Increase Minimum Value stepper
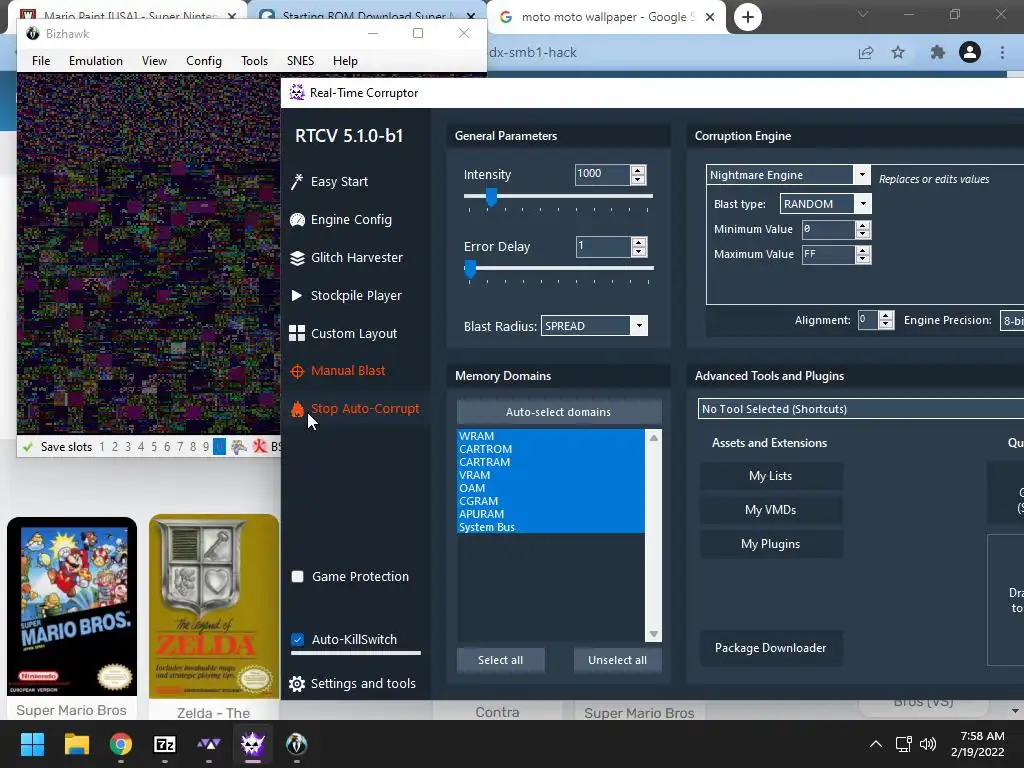 (863, 225)
